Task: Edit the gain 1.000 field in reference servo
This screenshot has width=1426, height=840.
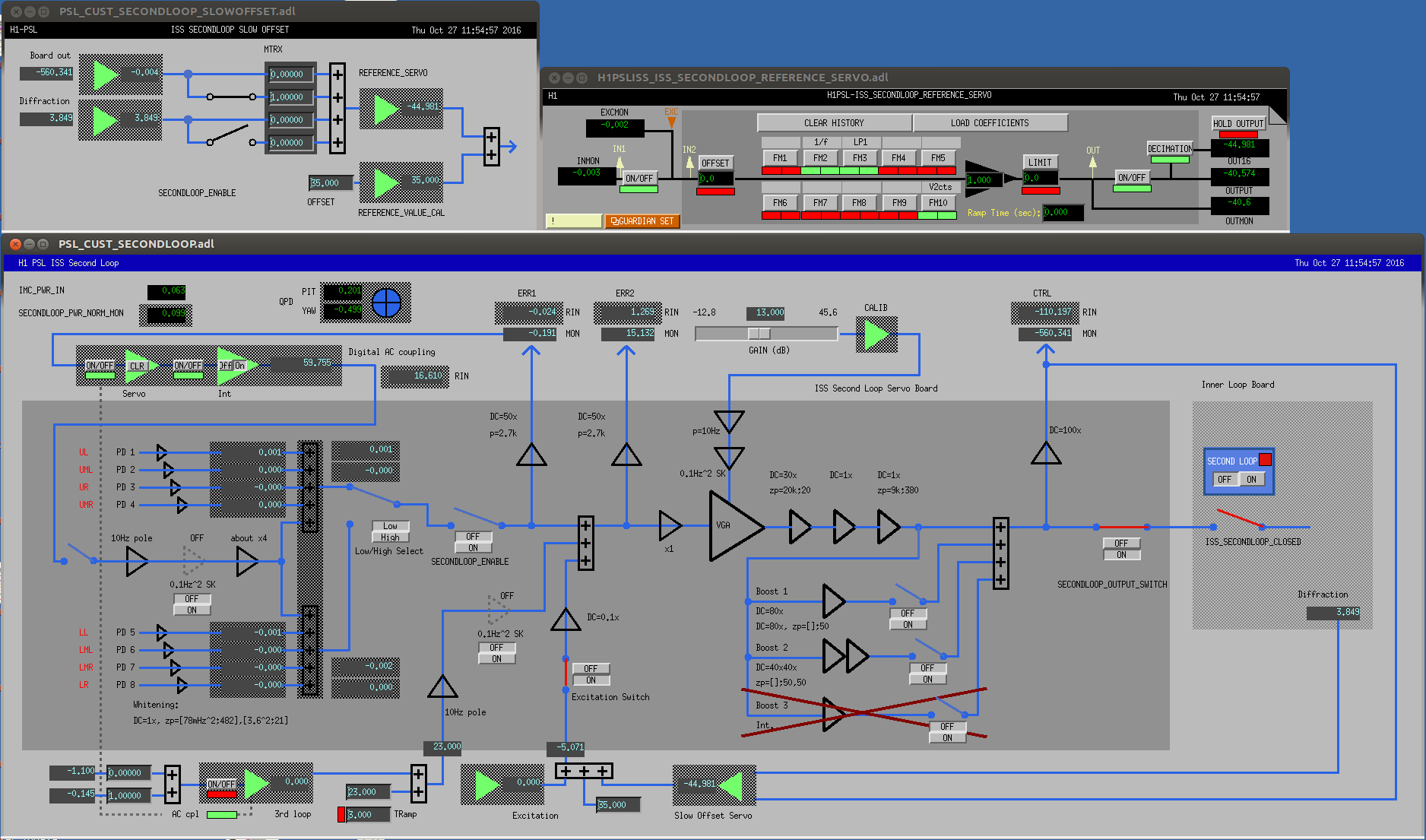Action: [984, 180]
